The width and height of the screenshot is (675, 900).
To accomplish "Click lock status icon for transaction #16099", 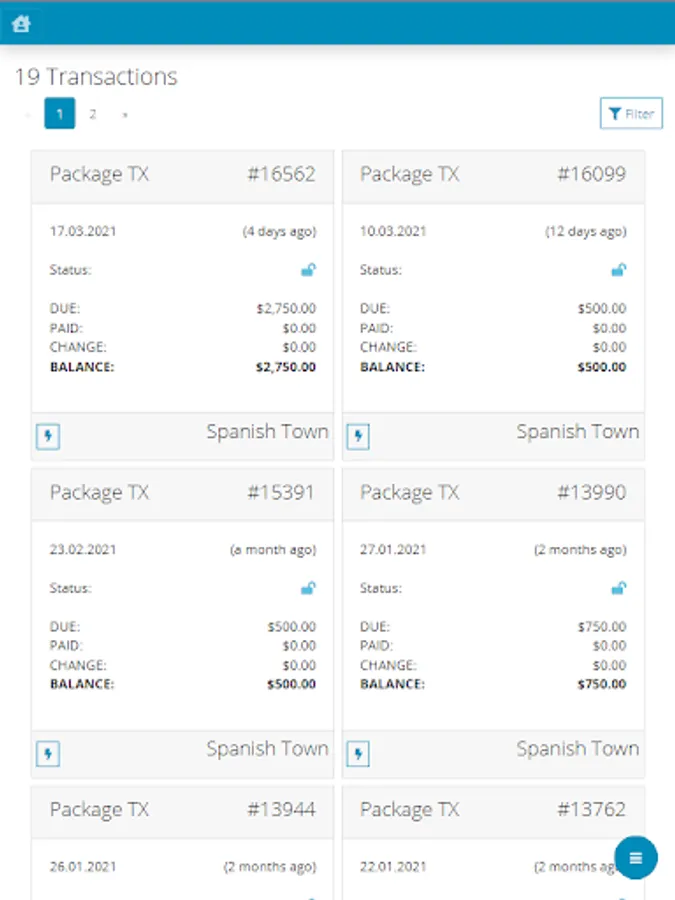I will pos(619,270).
